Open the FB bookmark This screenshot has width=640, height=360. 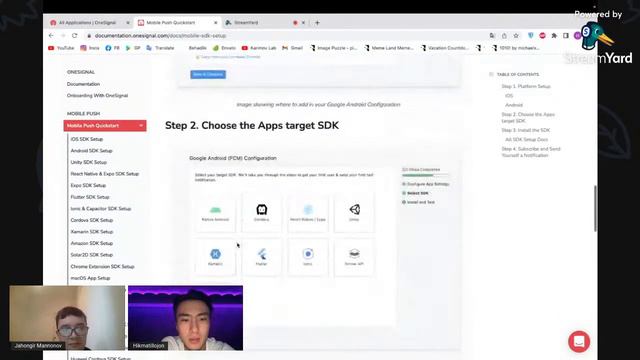(x=112, y=48)
